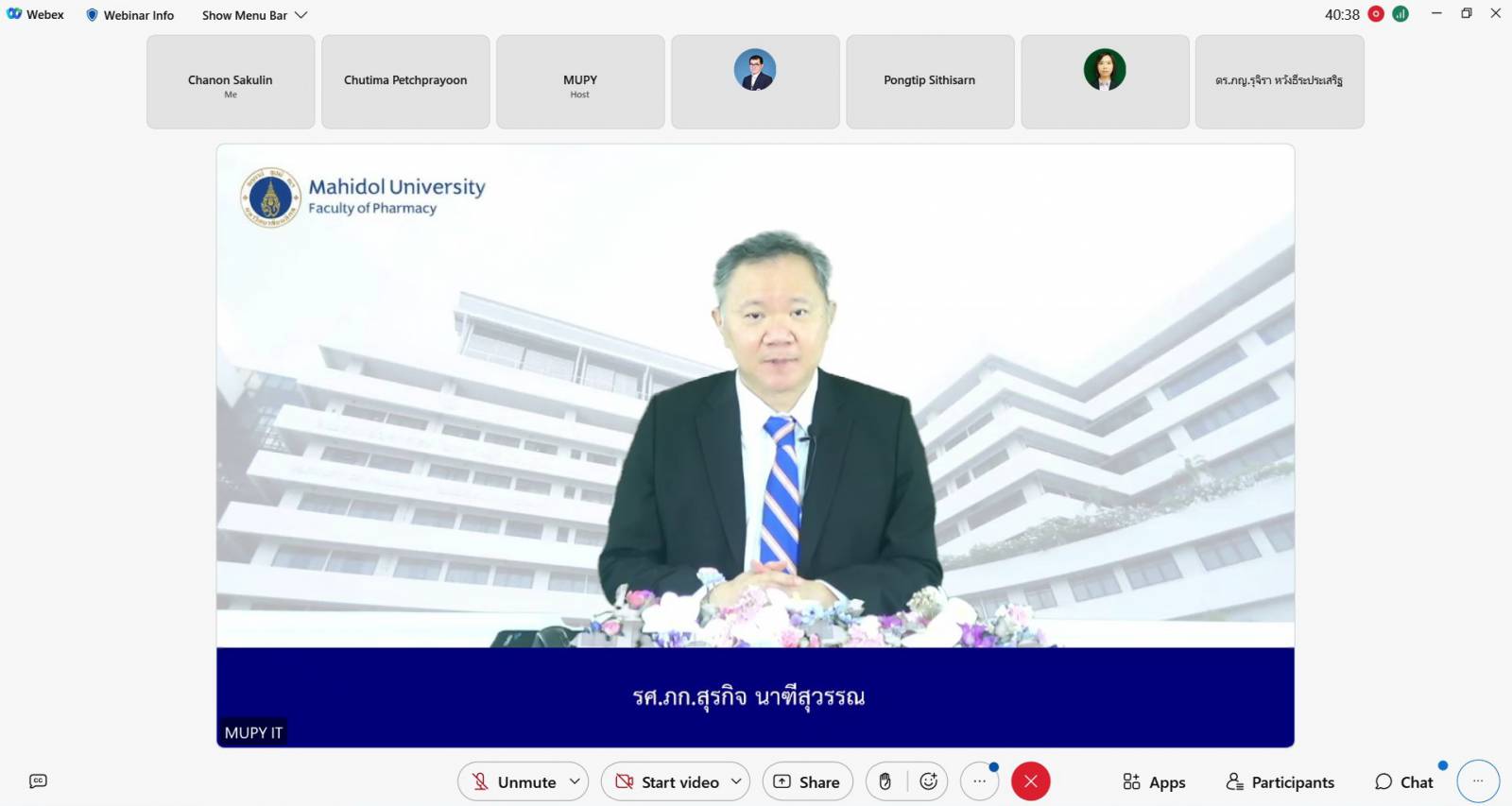This screenshot has width=1512, height=806.
Task: Open Webinar Info
Action: [130, 15]
